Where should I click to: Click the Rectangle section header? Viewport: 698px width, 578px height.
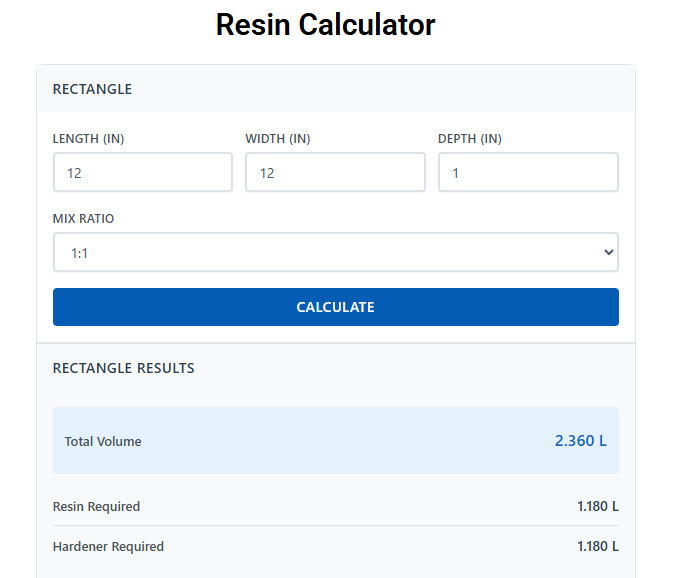coord(92,89)
